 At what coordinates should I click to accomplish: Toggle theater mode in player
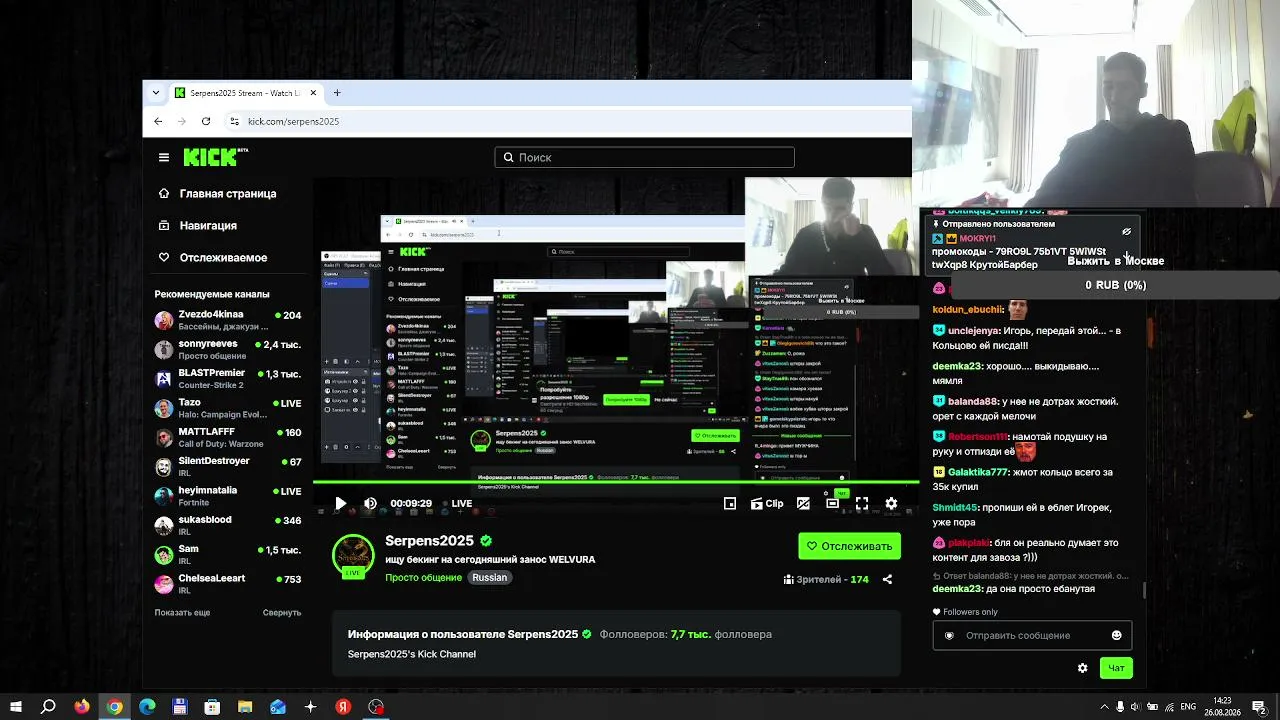click(832, 504)
